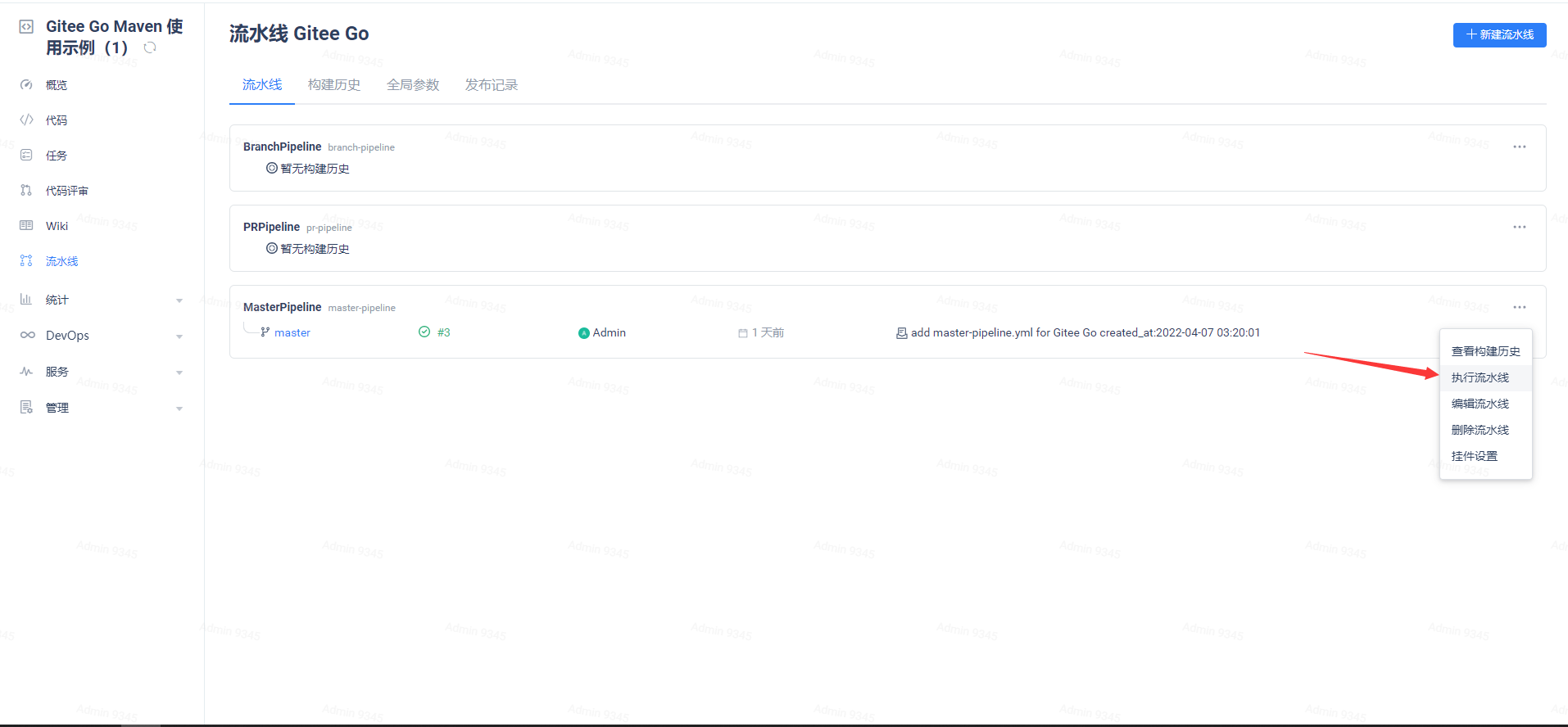
Task: Click the branch-pipeline identifier label
Action: [x=361, y=147]
